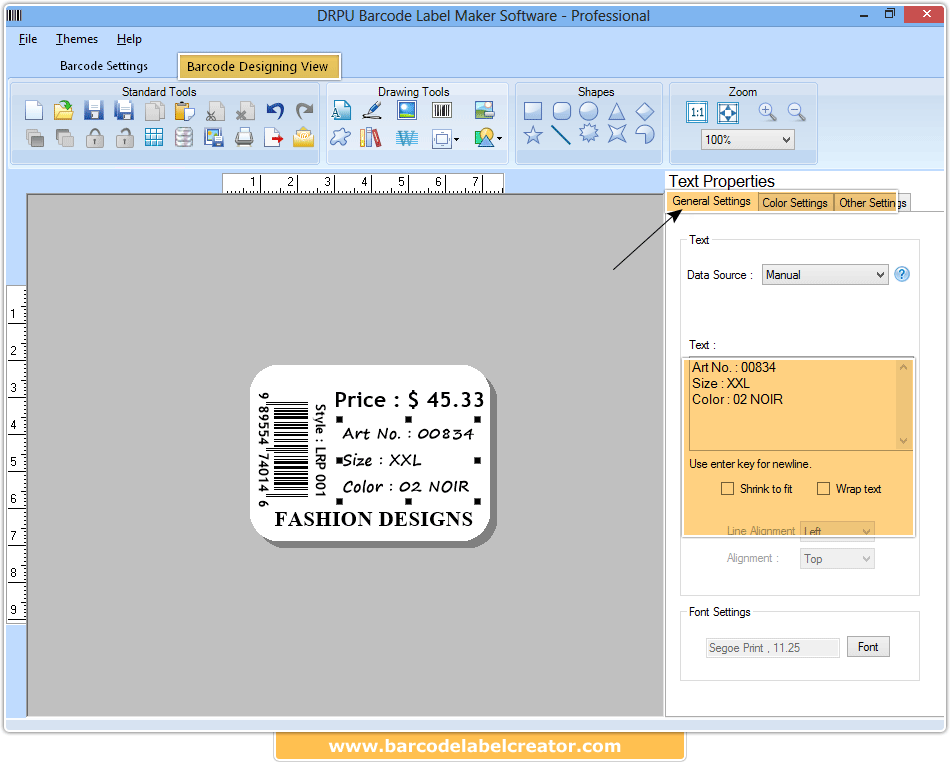Expand the frame tool dropdown arrow
The image size is (950, 762).
456,139
